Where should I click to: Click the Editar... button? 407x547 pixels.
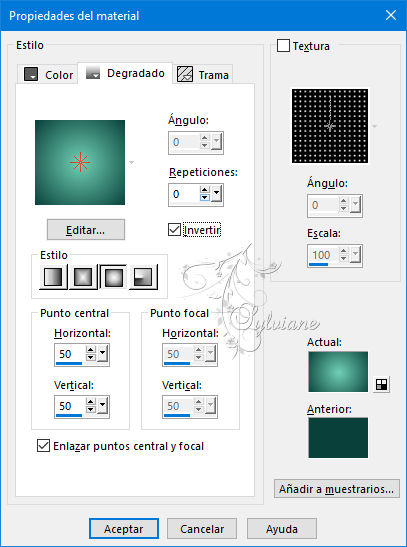pos(86,230)
